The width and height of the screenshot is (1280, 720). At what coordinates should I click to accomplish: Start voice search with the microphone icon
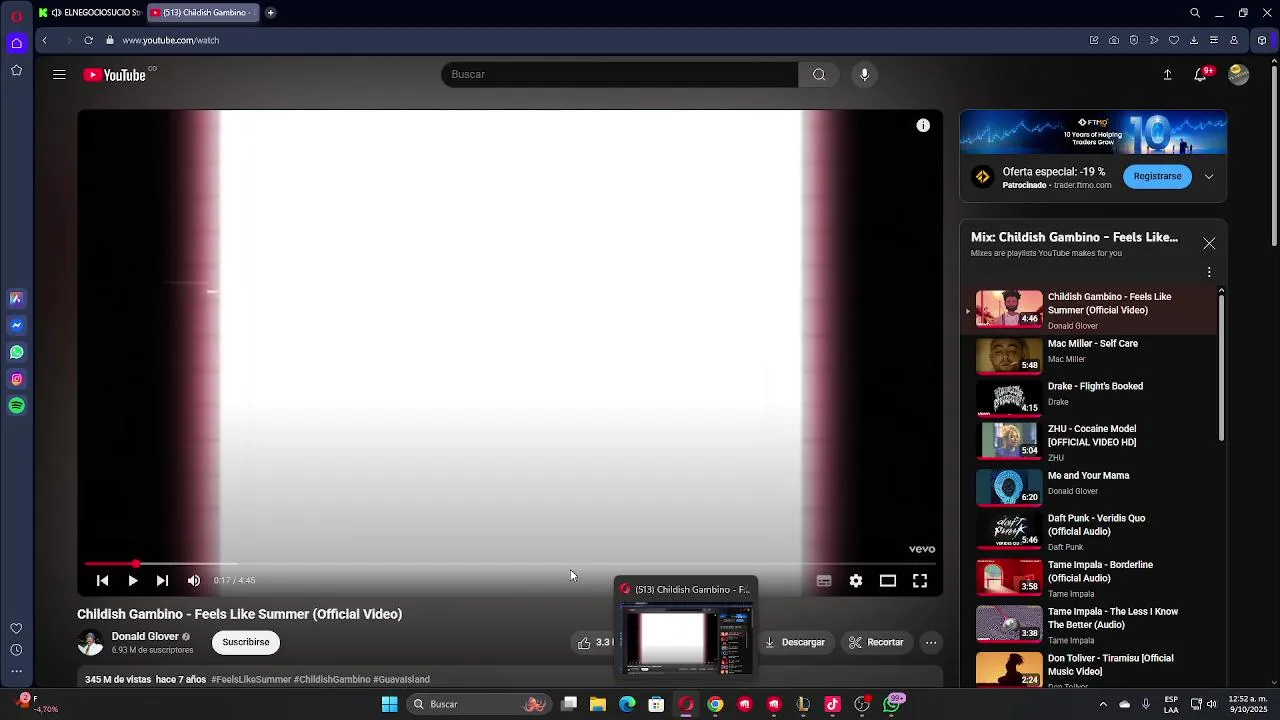click(865, 74)
